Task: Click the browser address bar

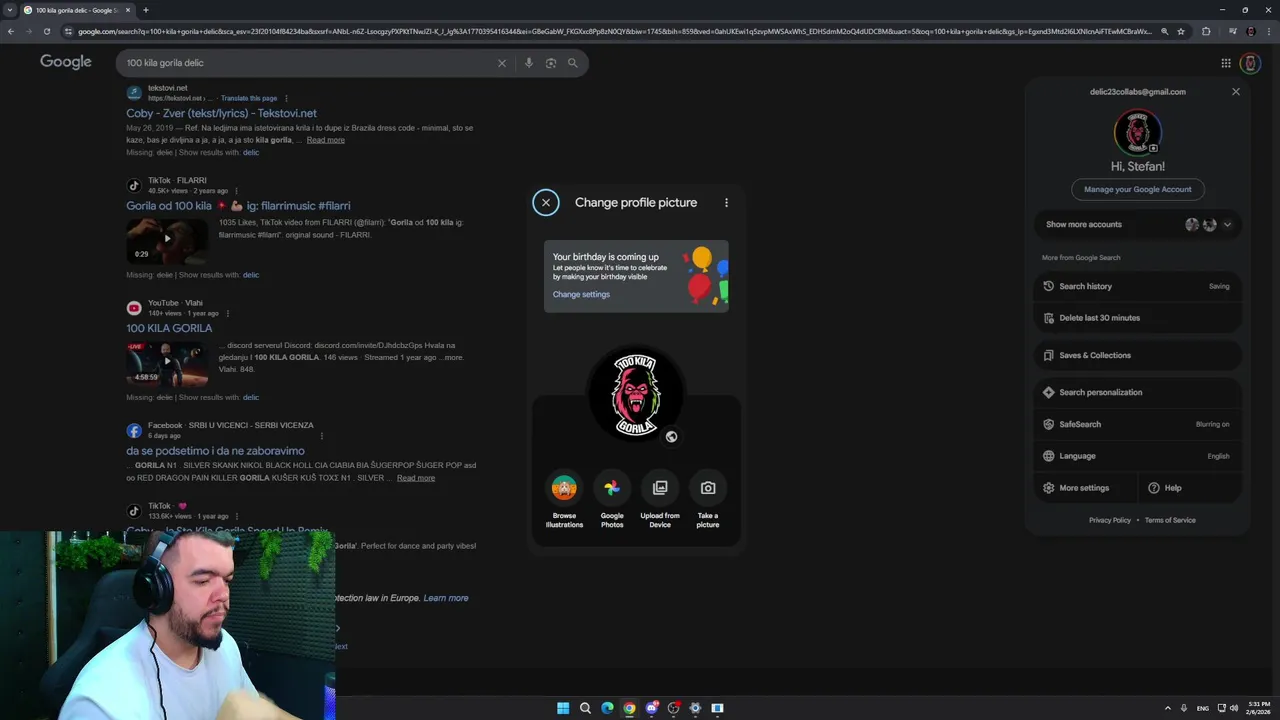Action: coord(615,31)
